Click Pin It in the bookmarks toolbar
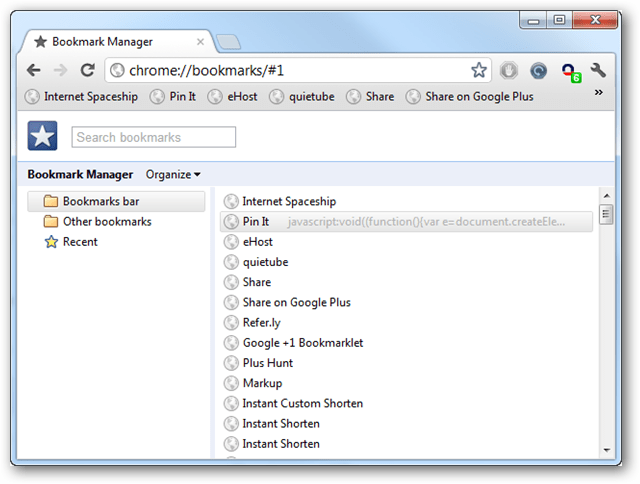Screen dimensions: 640x484 point(173,97)
